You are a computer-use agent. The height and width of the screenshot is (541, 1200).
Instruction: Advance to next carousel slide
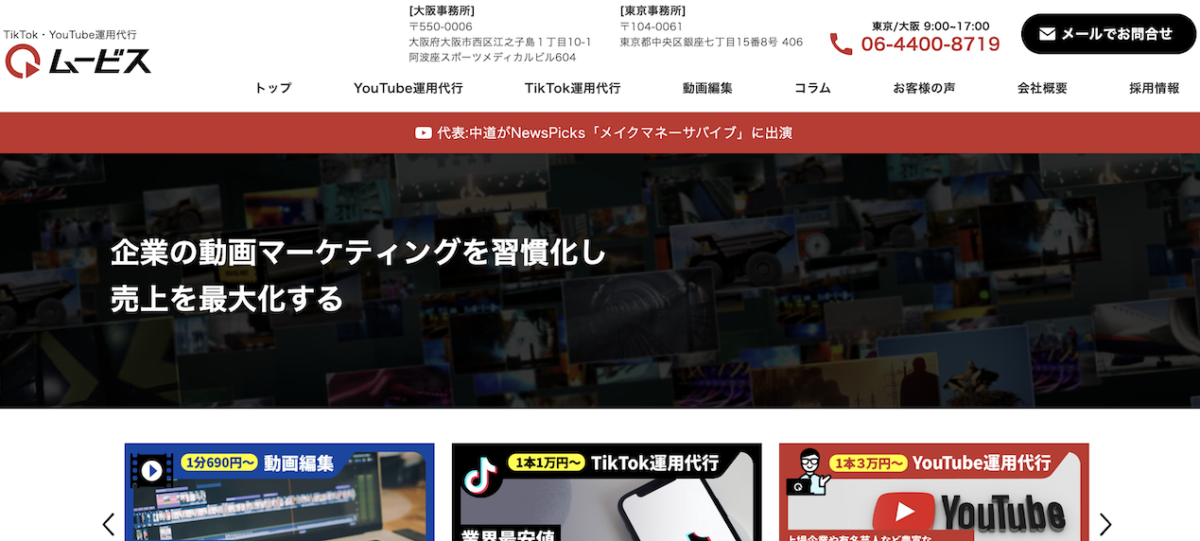pyautogui.click(x=1105, y=524)
